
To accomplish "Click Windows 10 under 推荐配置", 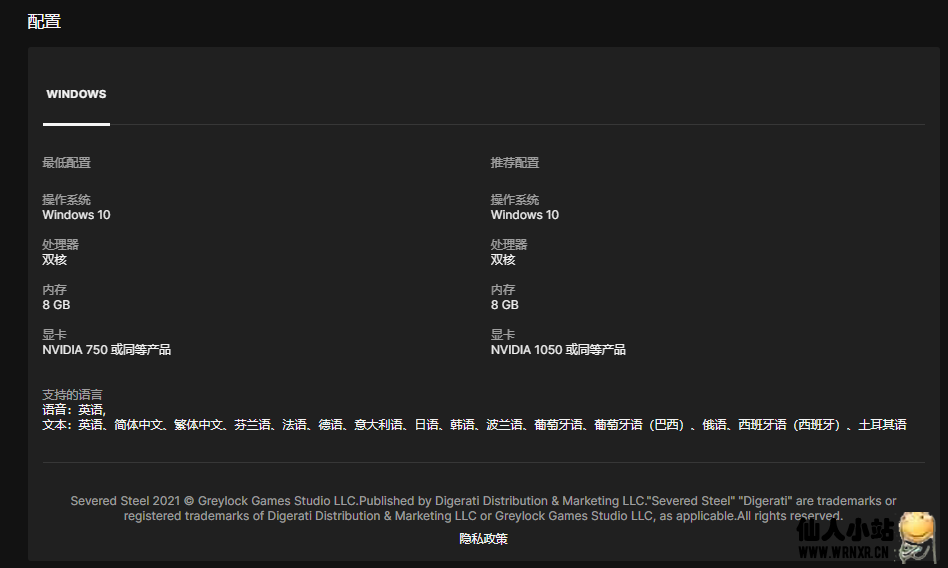I will (524, 215).
